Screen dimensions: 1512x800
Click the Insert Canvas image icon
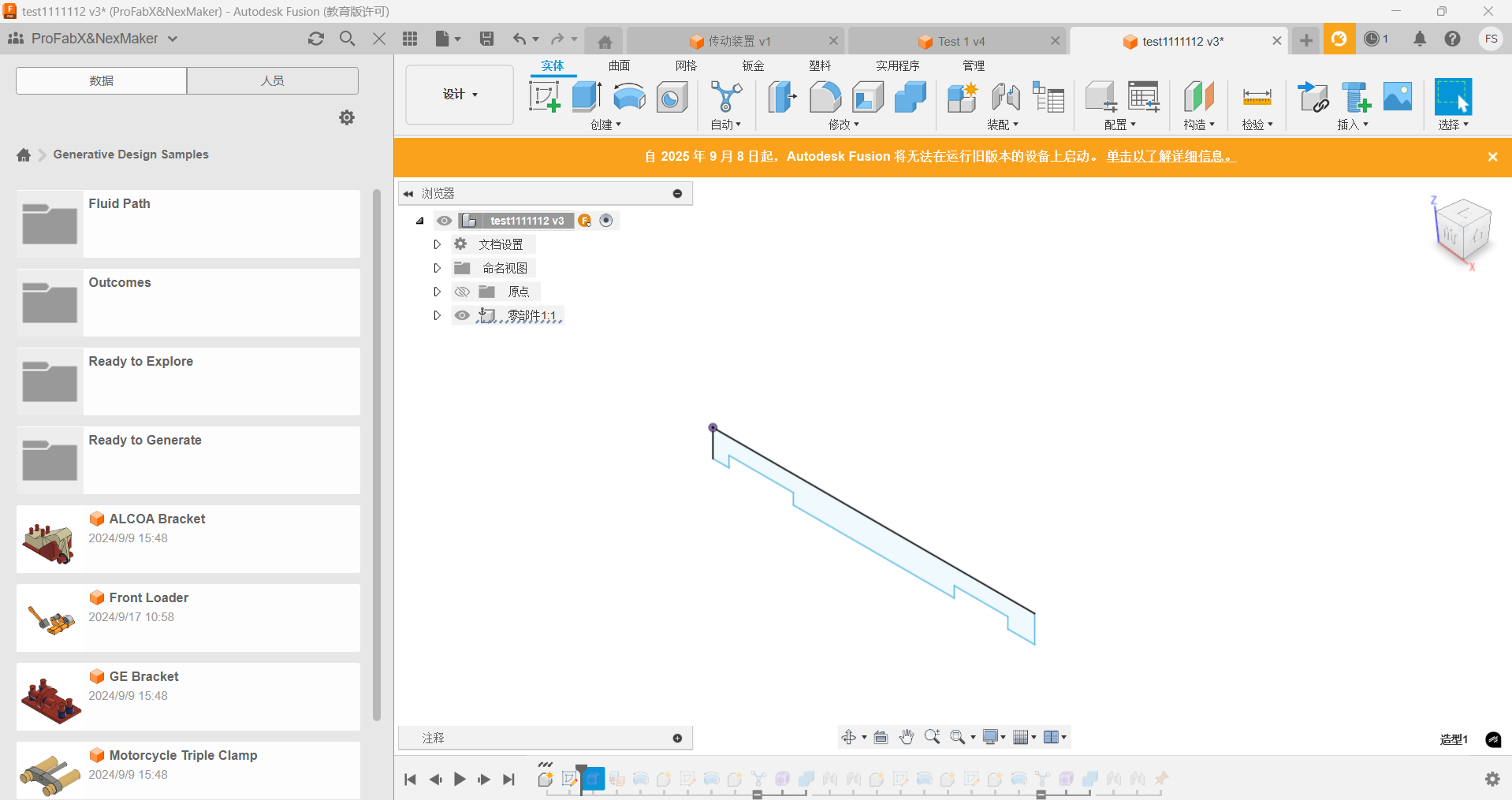[1398, 97]
